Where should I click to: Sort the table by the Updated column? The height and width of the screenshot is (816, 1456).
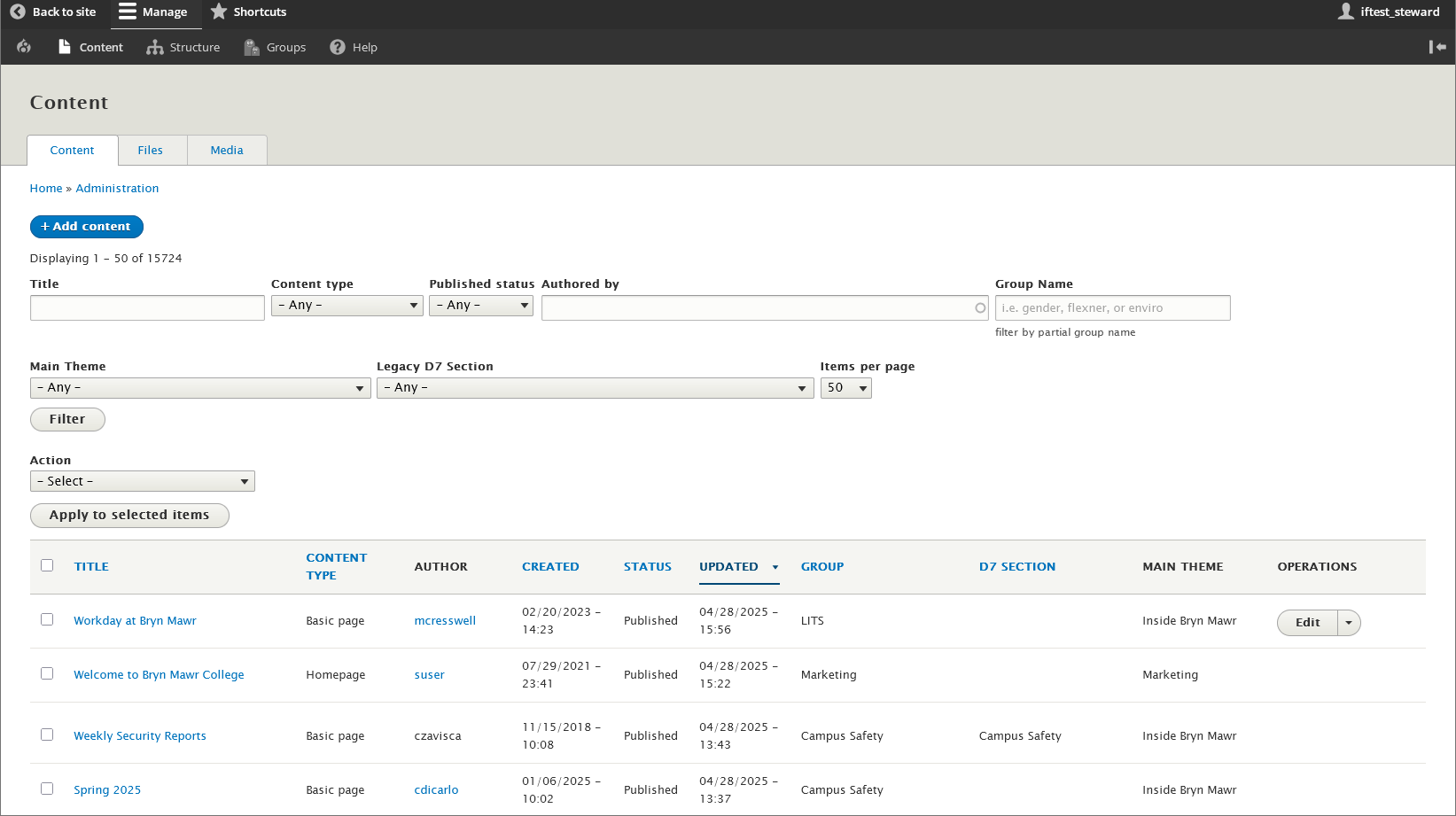728,567
